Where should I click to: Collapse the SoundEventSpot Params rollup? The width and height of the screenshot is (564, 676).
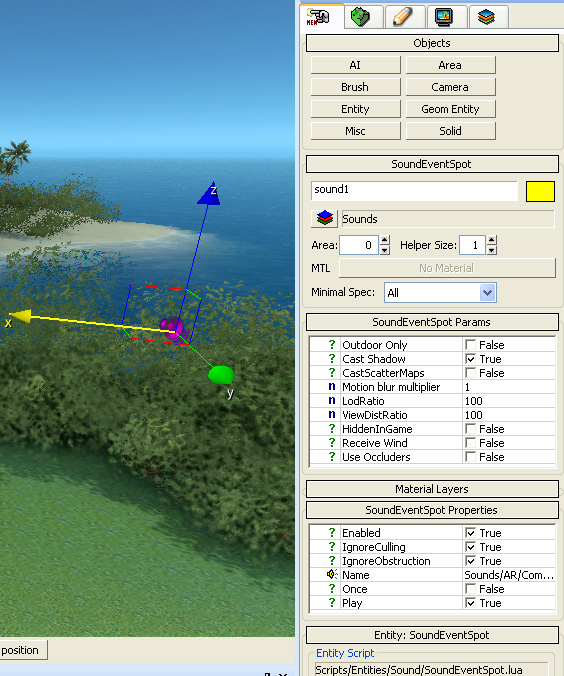tap(432, 322)
